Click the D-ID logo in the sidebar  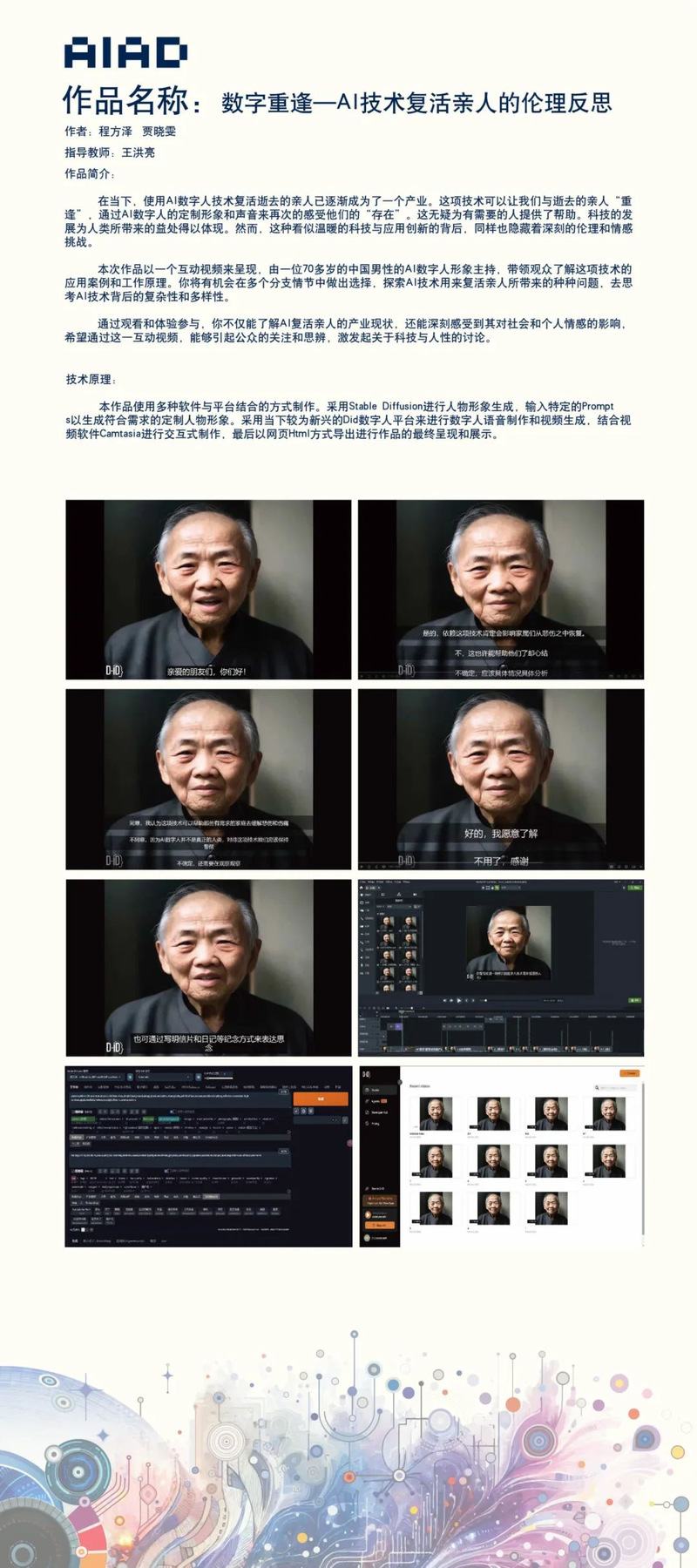(x=367, y=1074)
